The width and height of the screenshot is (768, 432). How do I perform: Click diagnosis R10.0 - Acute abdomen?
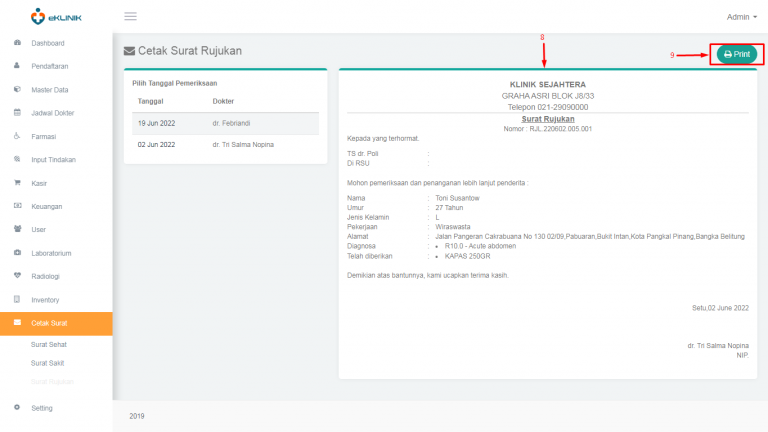[x=480, y=246]
